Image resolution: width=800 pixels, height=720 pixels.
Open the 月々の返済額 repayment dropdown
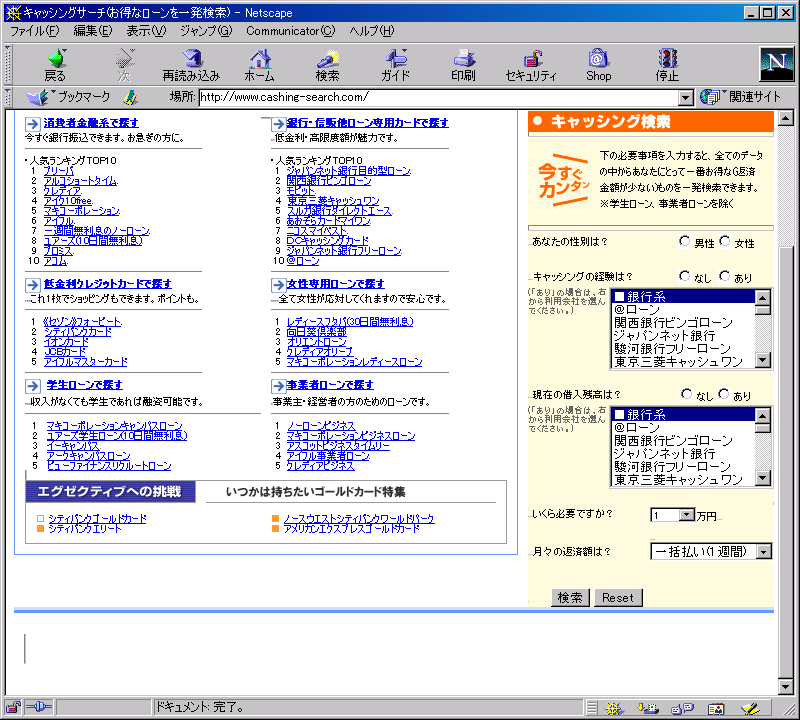[x=763, y=552]
